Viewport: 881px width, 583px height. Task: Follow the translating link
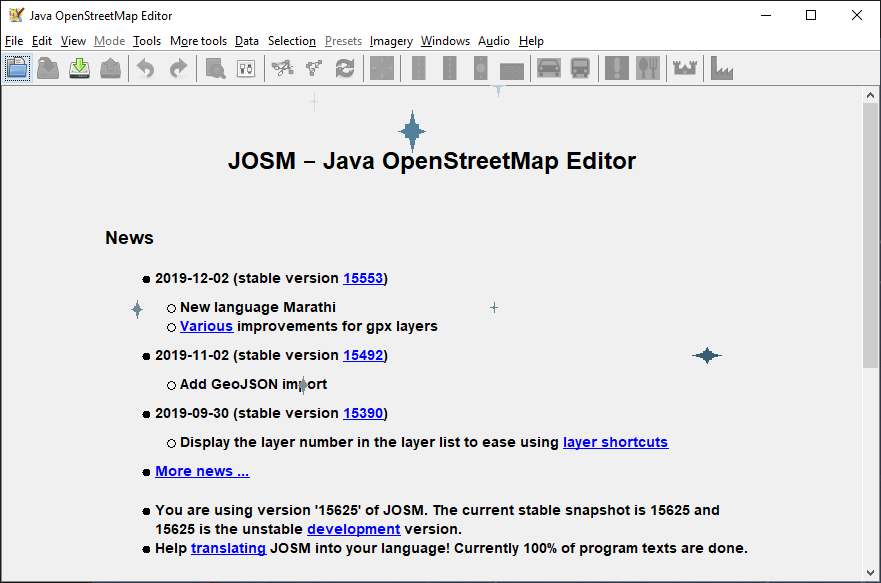[x=228, y=548]
